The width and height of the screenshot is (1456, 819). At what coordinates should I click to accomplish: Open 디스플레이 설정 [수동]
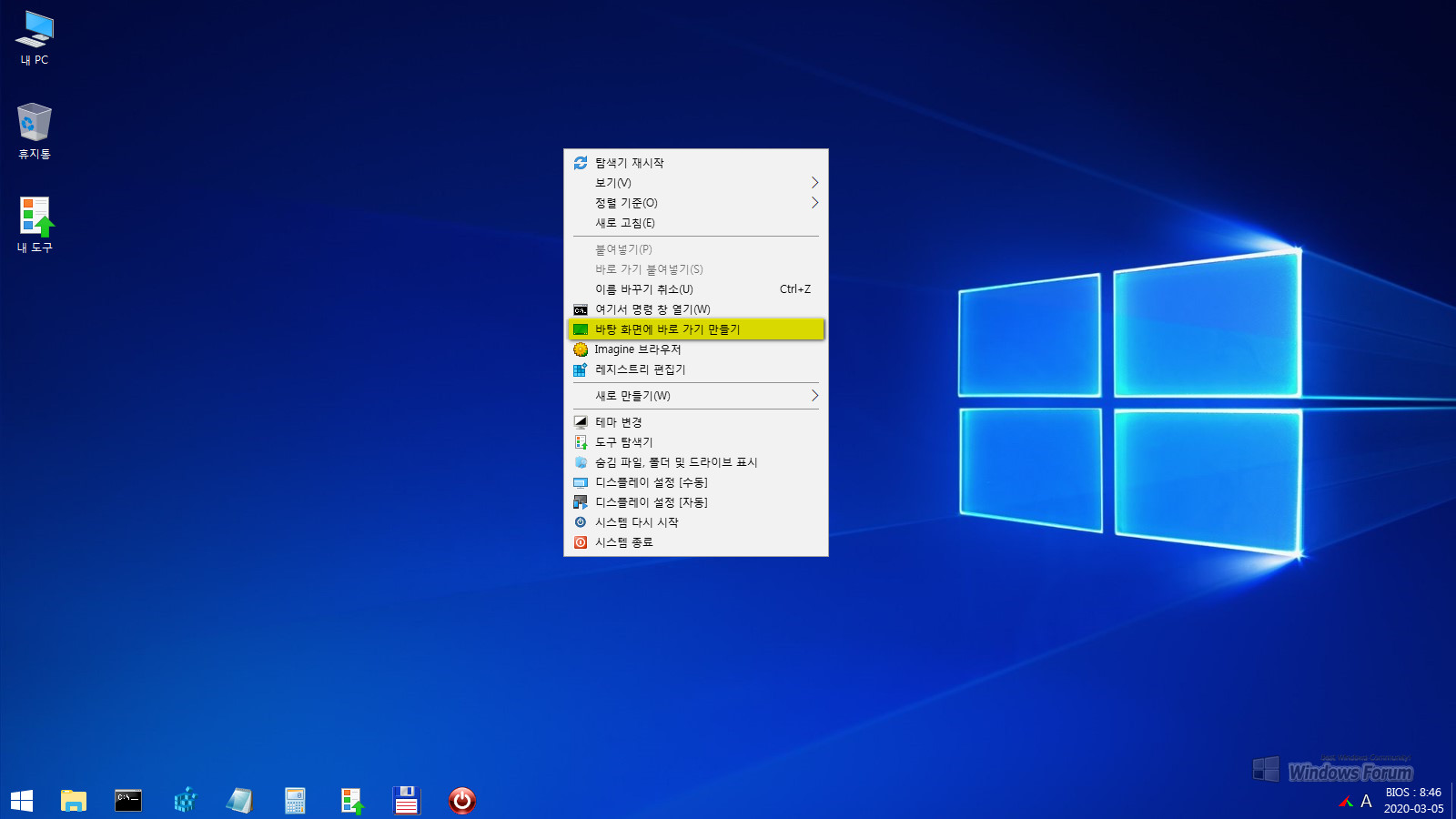(696, 482)
